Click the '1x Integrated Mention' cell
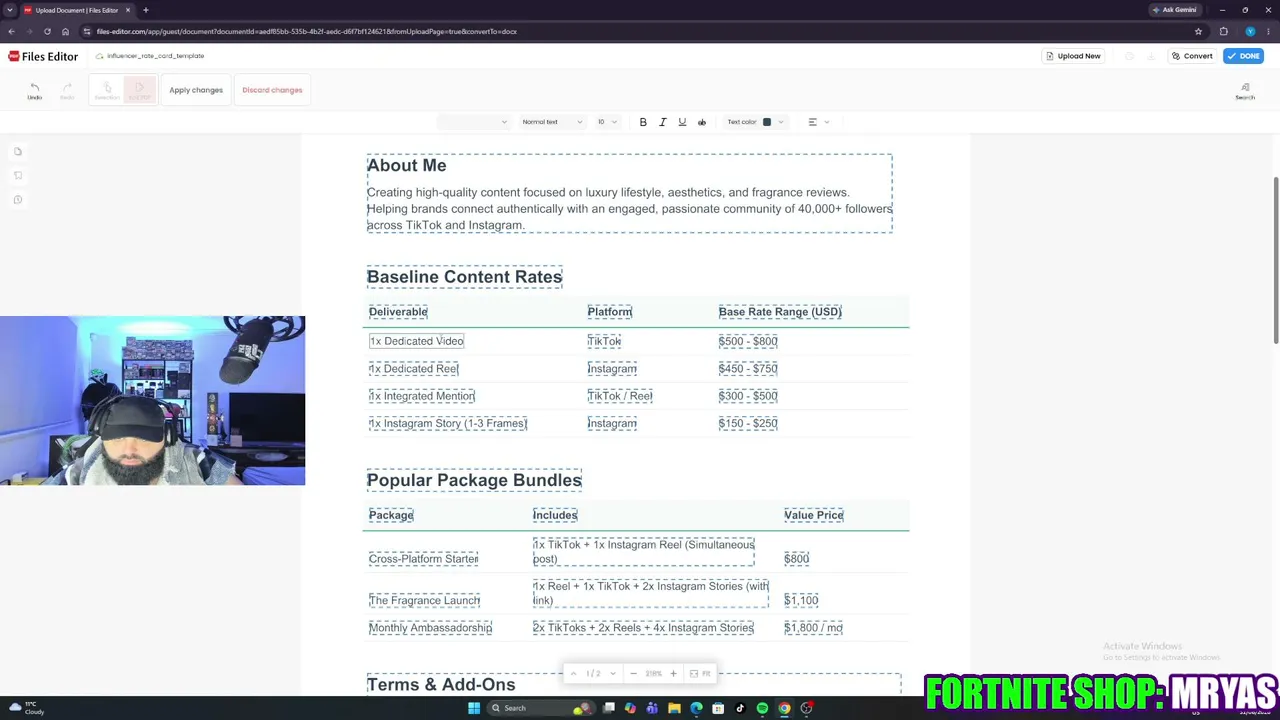Image resolution: width=1280 pixels, height=720 pixels. [421, 396]
